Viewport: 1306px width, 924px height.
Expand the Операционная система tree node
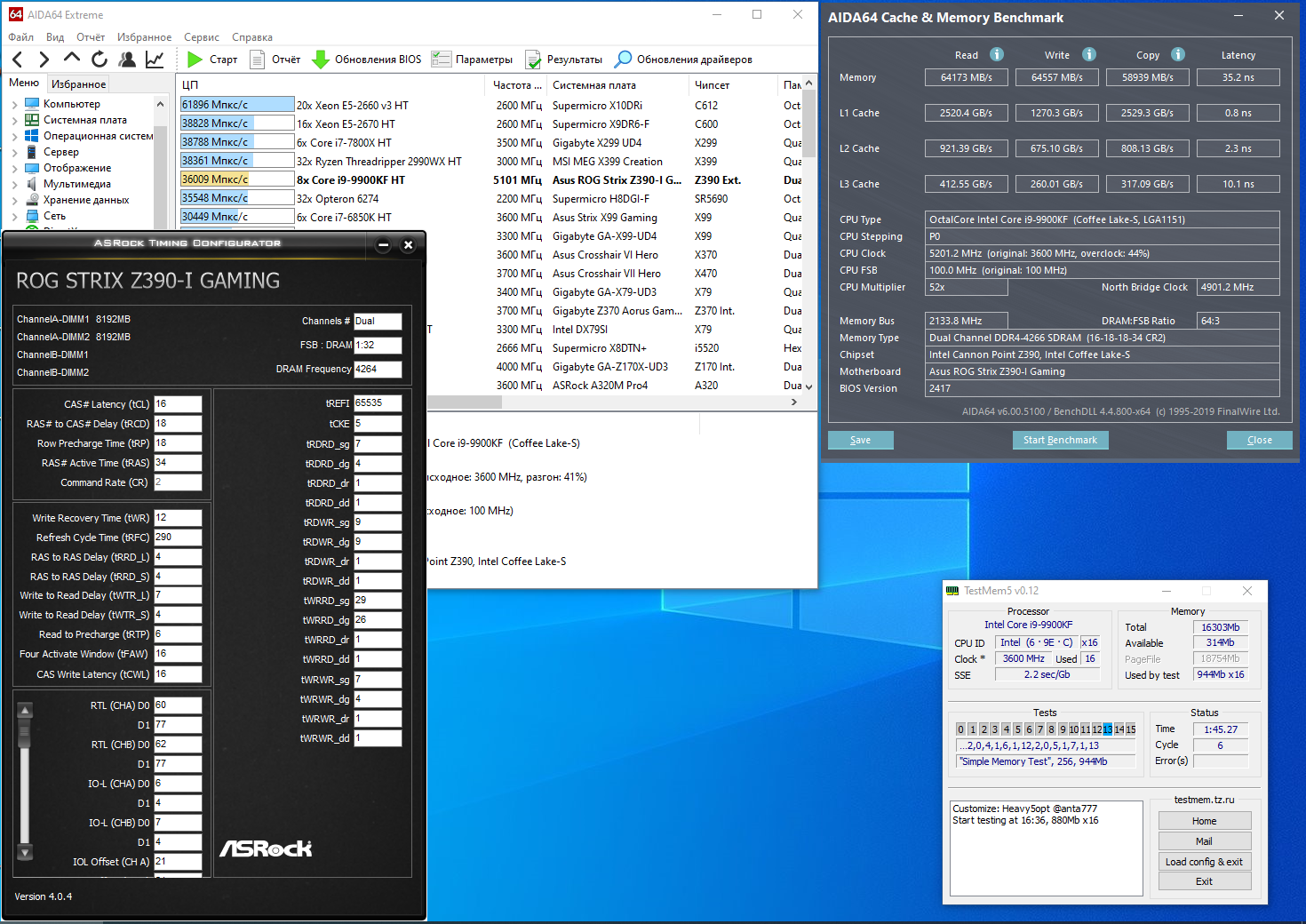[14, 136]
